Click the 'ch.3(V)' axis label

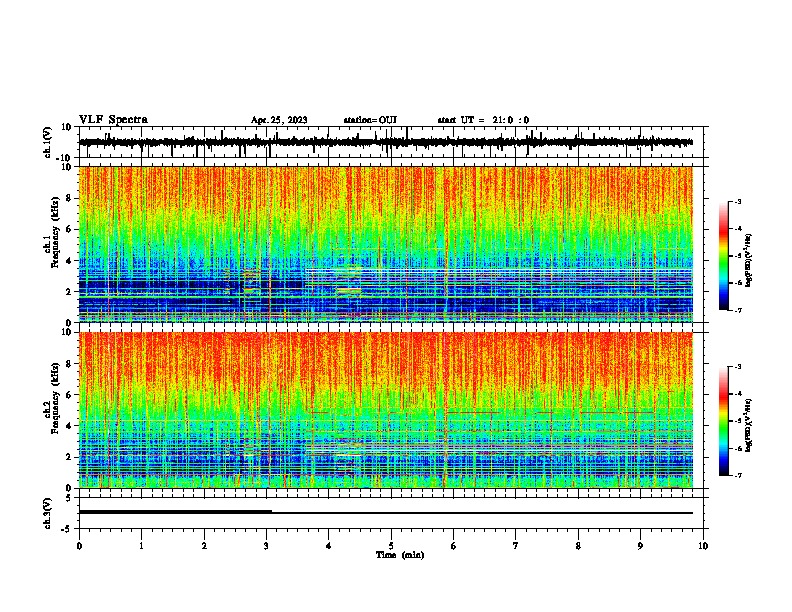(48, 514)
